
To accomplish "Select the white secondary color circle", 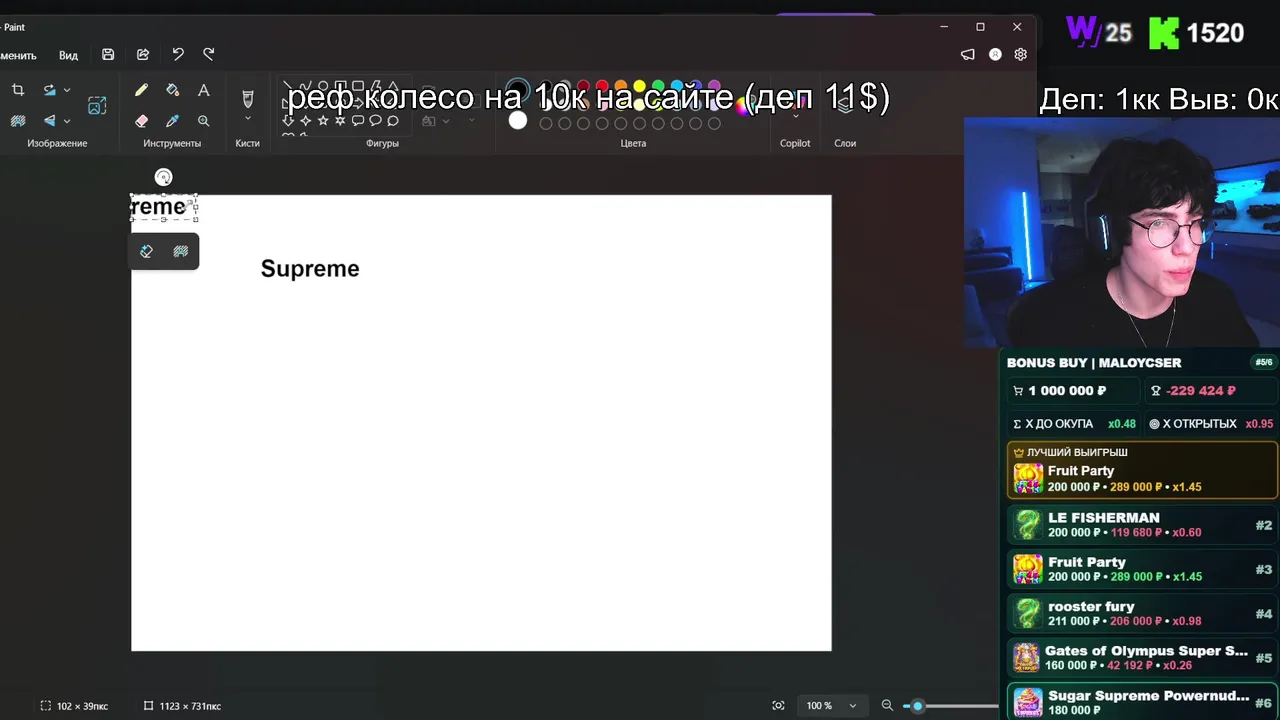I will point(517,121).
